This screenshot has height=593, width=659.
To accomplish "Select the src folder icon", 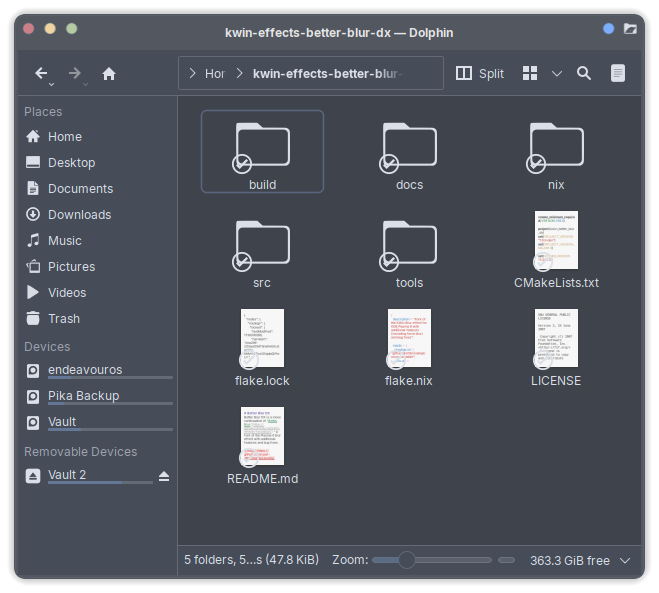I will click(263, 242).
